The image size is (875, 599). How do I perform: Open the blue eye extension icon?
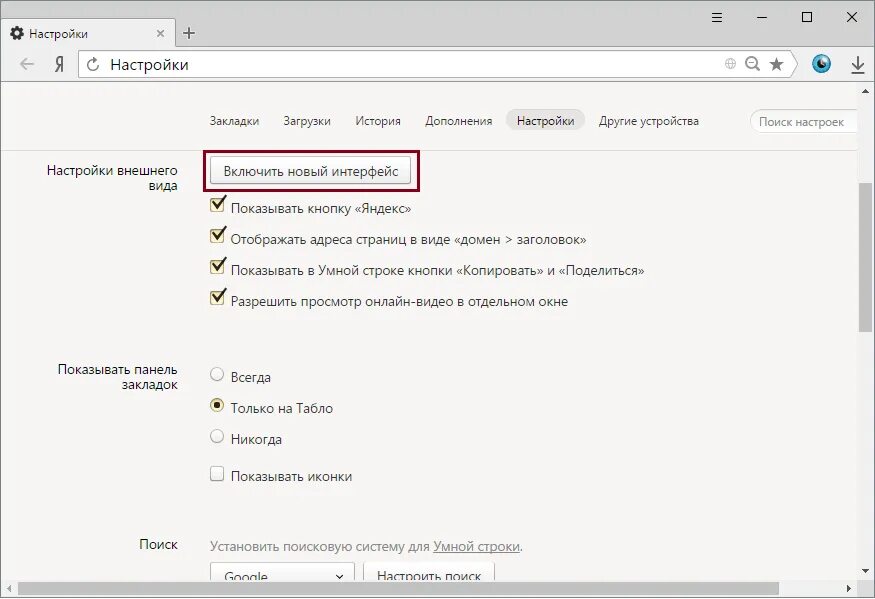[821, 64]
